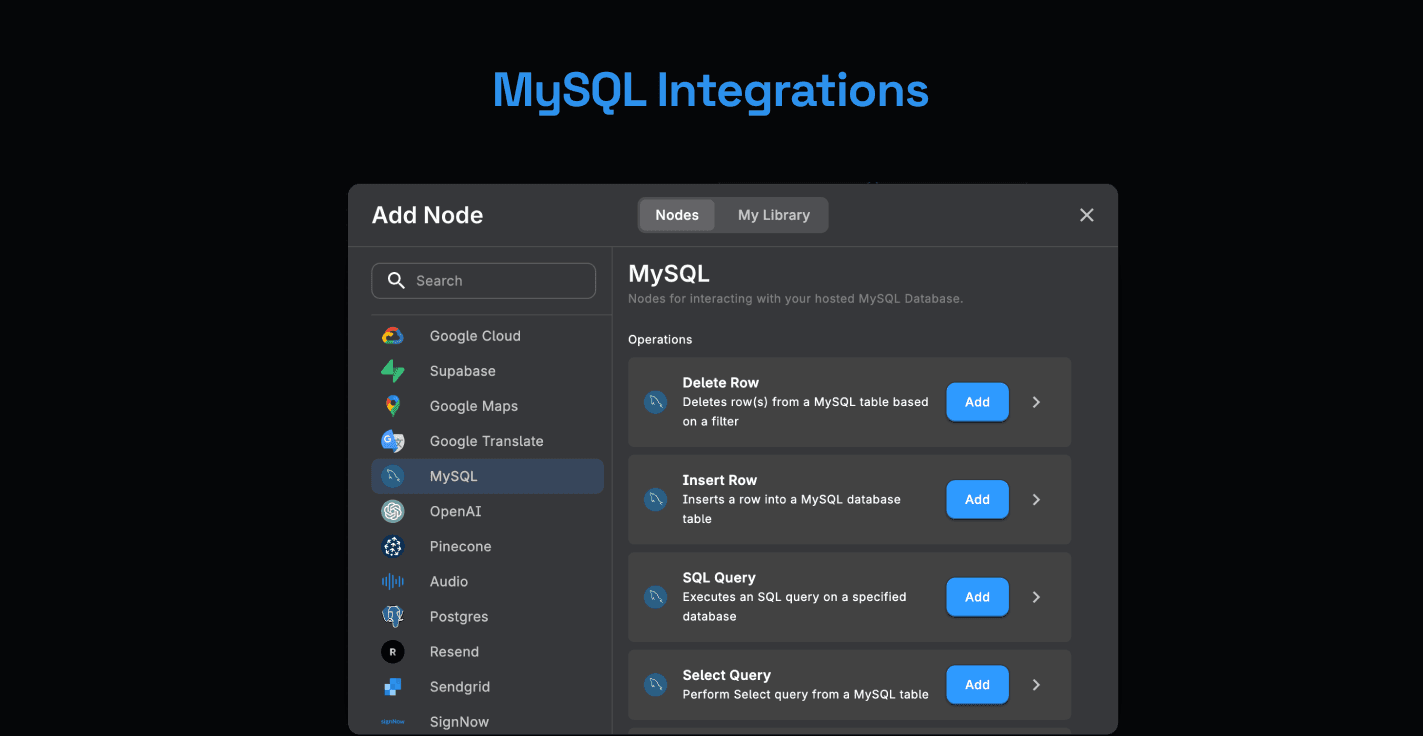Open the Google Maps integration icon

(x=393, y=406)
